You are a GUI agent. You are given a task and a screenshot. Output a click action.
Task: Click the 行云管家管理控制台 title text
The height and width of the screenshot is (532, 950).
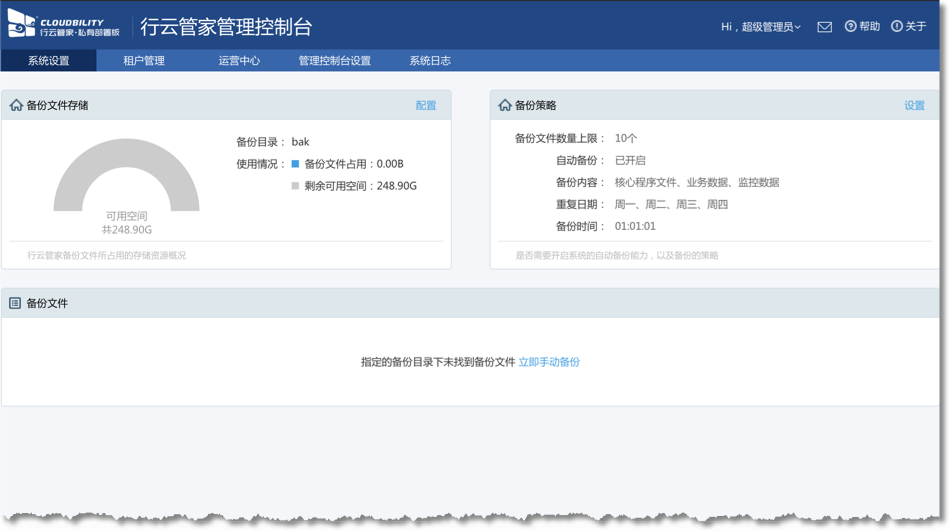[x=226, y=27]
